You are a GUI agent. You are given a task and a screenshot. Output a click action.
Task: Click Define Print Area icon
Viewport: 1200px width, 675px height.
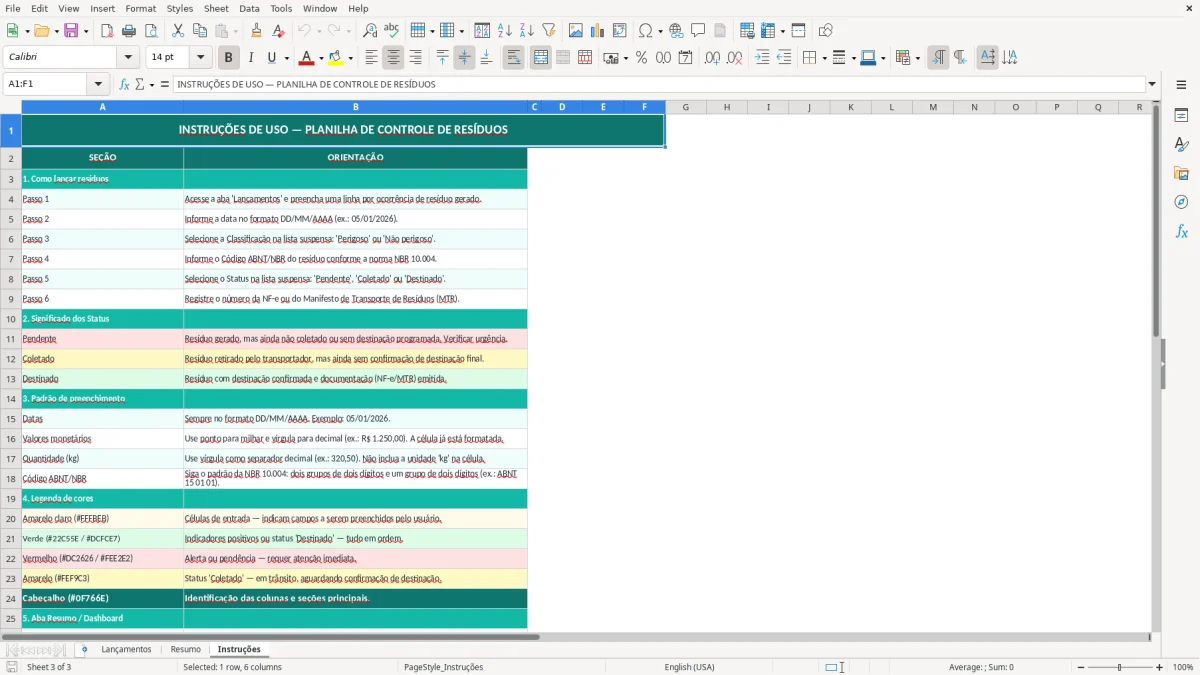coord(747,31)
